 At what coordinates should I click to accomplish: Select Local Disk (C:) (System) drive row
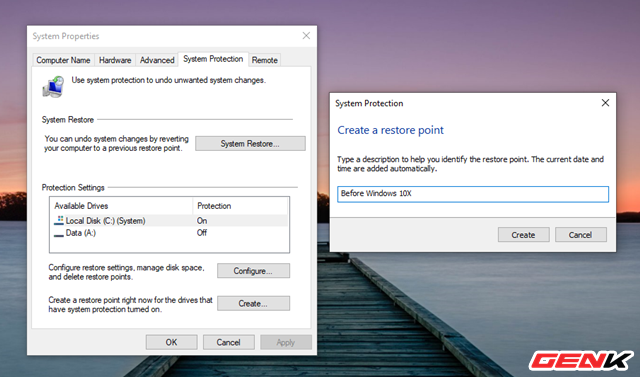(170, 221)
